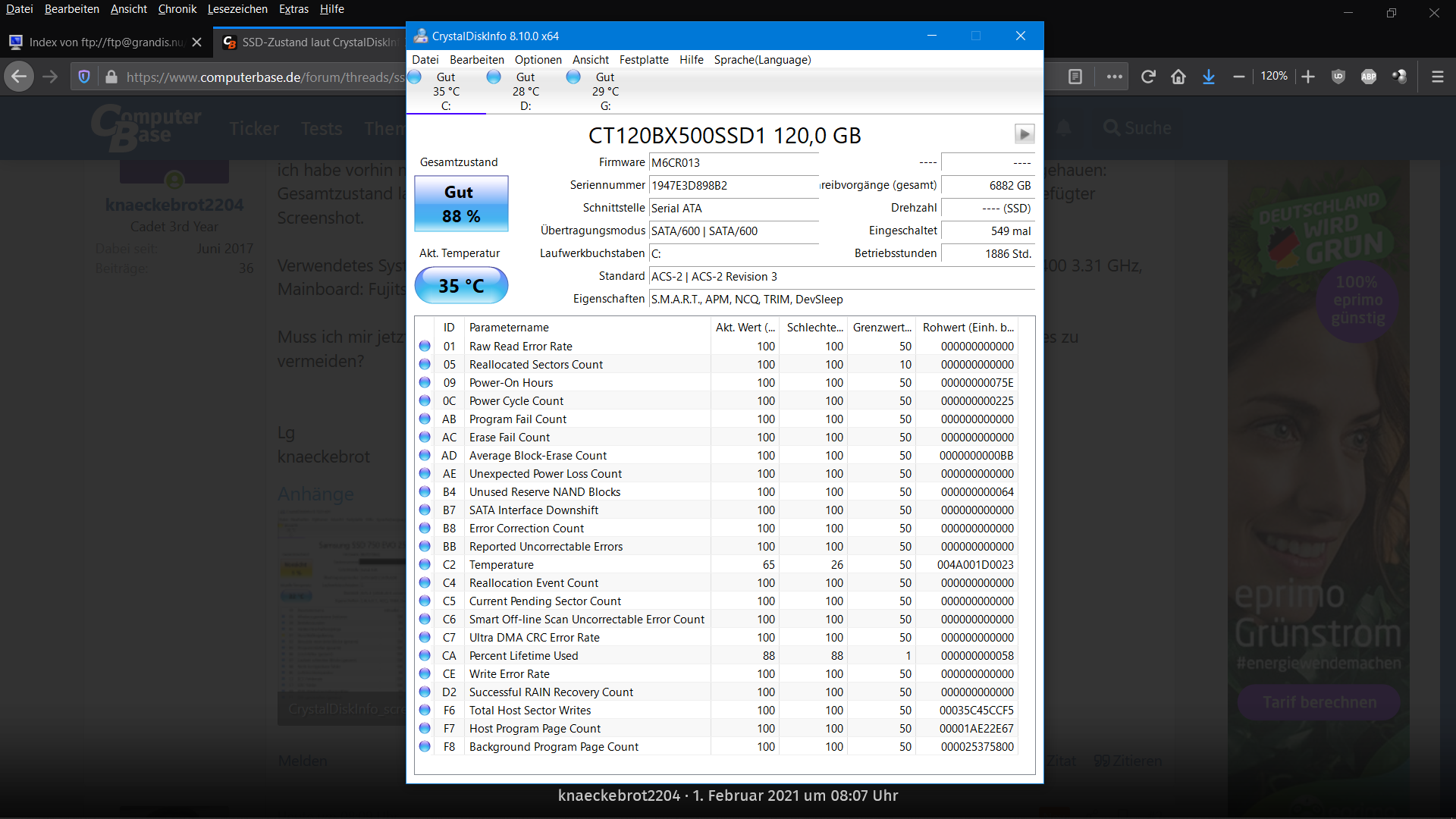Viewport: 1456px width, 819px height.
Task: Open the Sprache(Language) menu
Action: [x=762, y=60]
